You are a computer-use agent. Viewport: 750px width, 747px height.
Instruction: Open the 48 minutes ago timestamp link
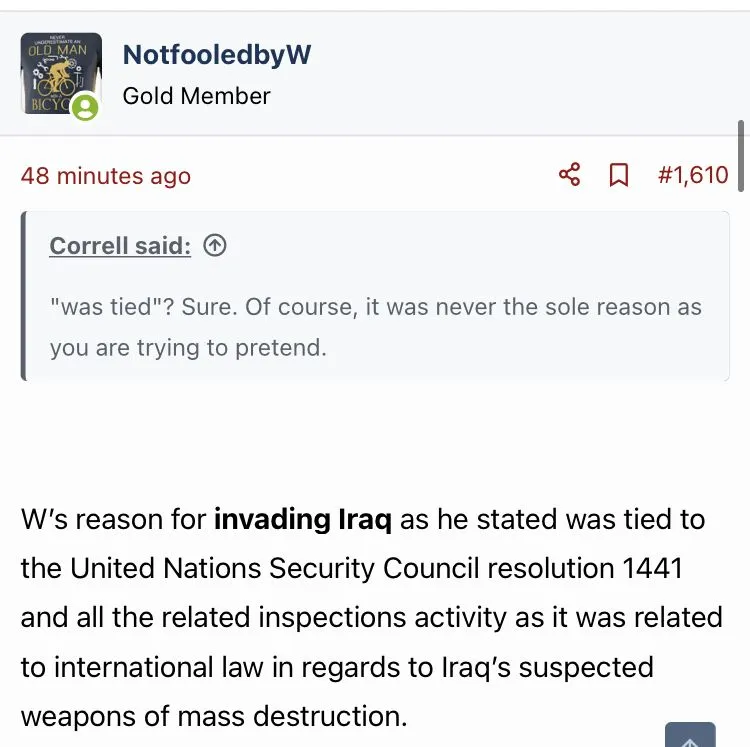coord(105,176)
